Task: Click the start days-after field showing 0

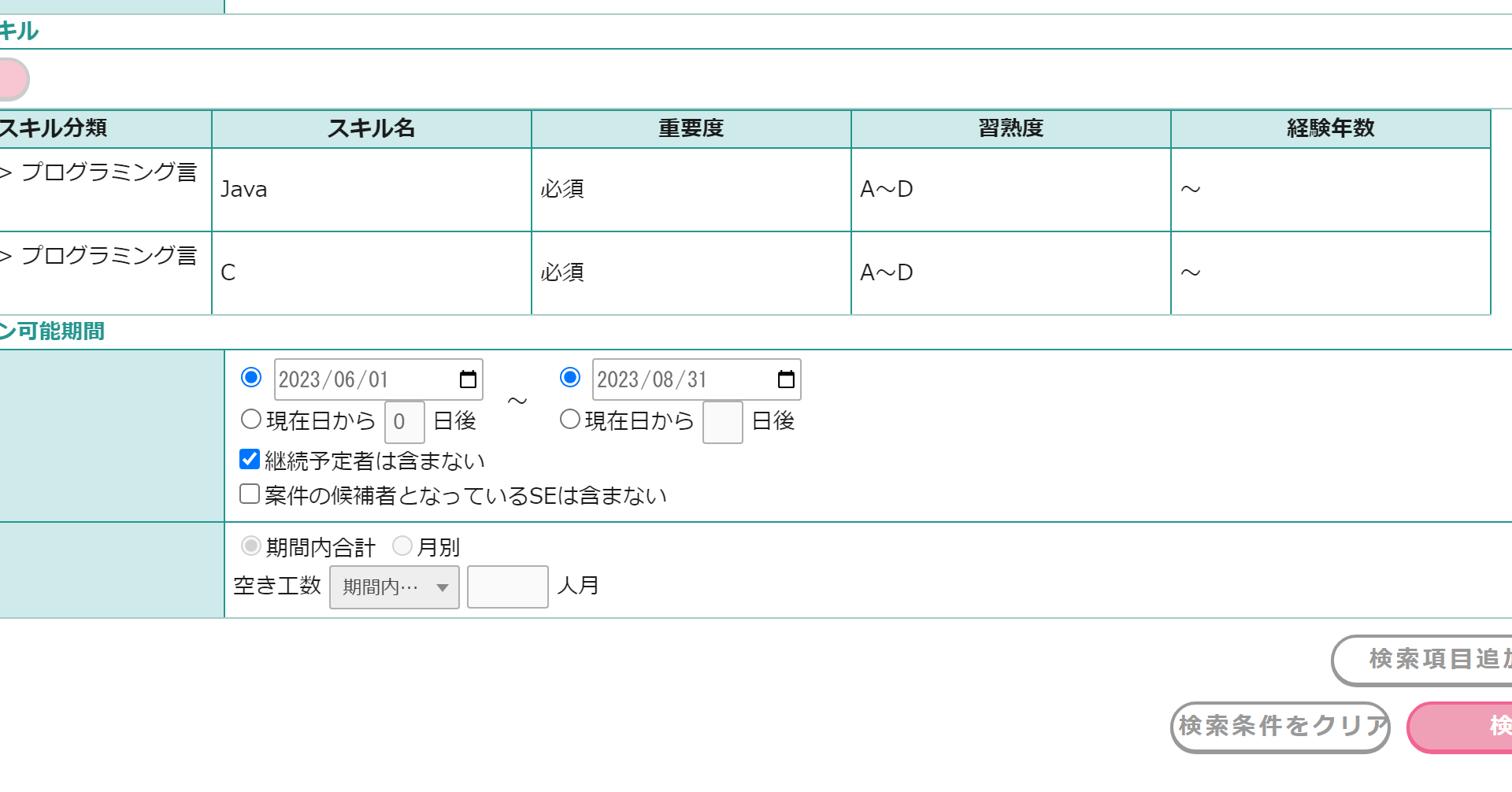Action: point(404,422)
